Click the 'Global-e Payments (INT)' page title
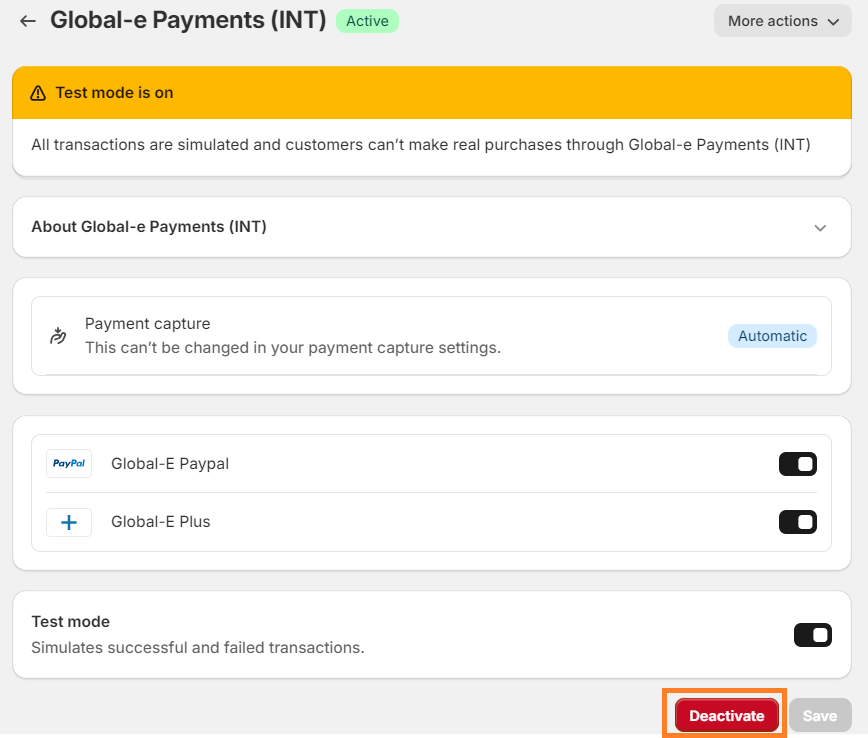Image resolution: width=868 pixels, height=738 pixels. point(188,20)
